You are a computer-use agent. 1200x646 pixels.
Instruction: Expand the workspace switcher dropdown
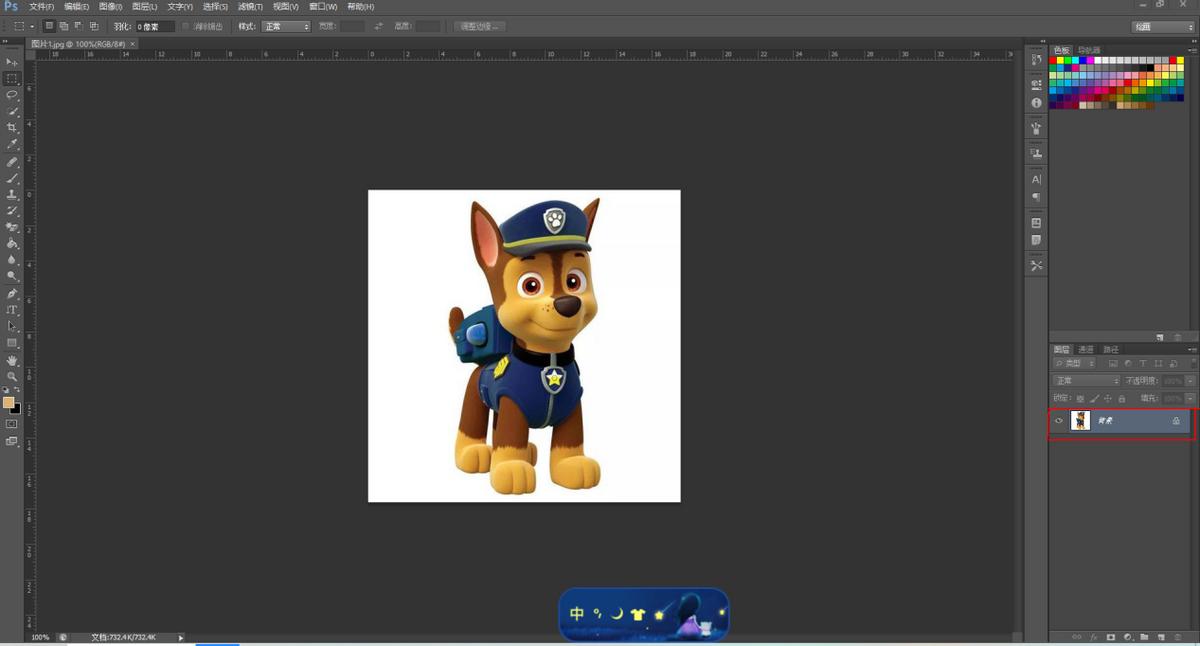click(x=1163, y=27)
